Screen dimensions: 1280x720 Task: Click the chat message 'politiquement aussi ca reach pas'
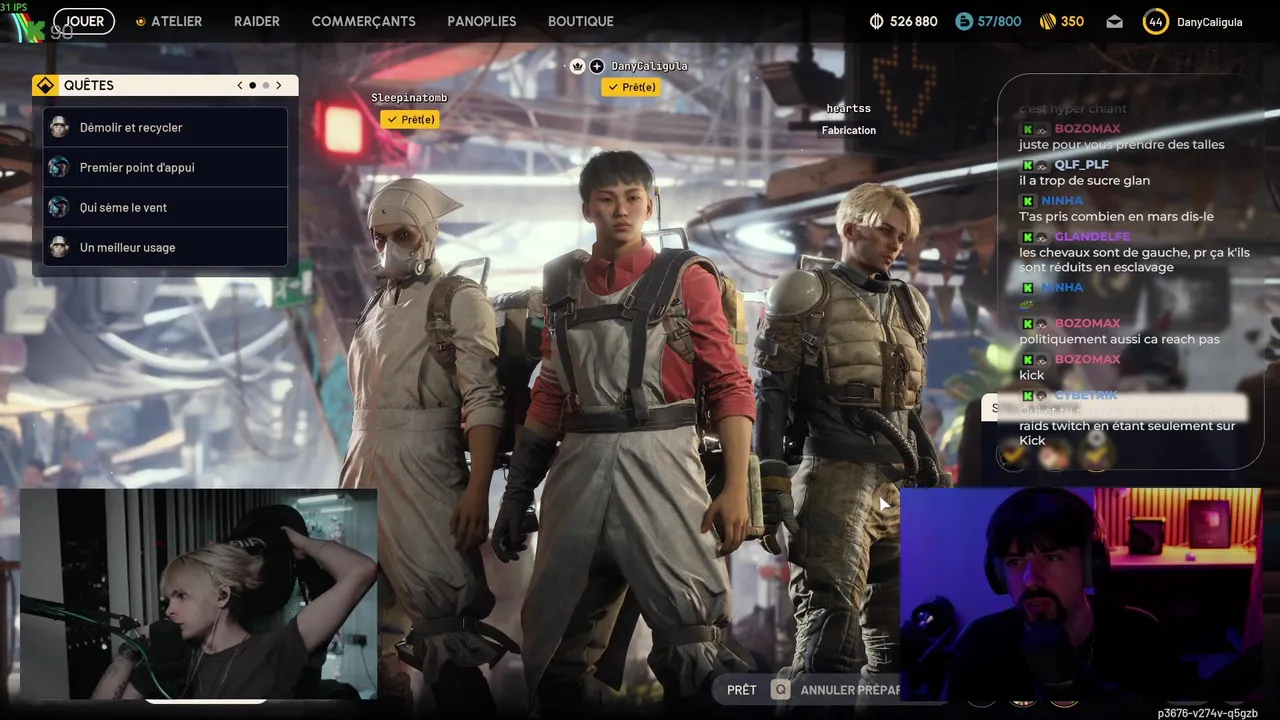click(1119, 339)
